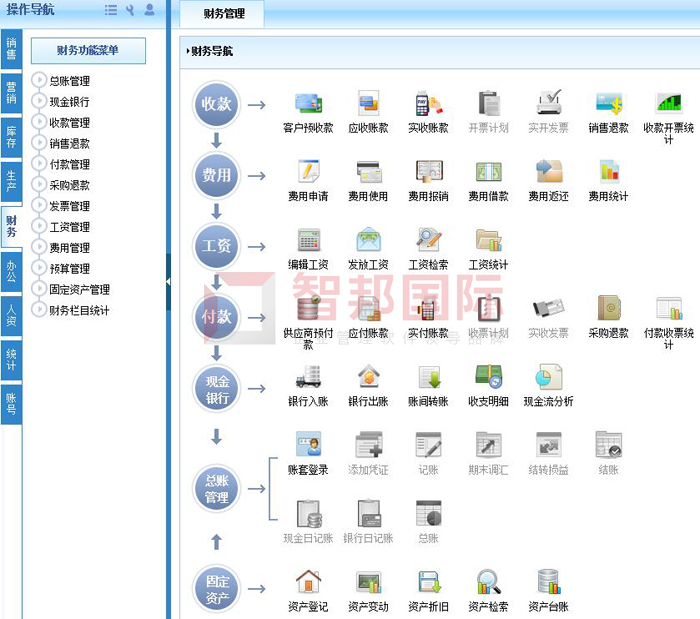Screen dimensions: 700x619
Task: Select the 编辑工资 calculator icon
Action: tap(307, 240)
